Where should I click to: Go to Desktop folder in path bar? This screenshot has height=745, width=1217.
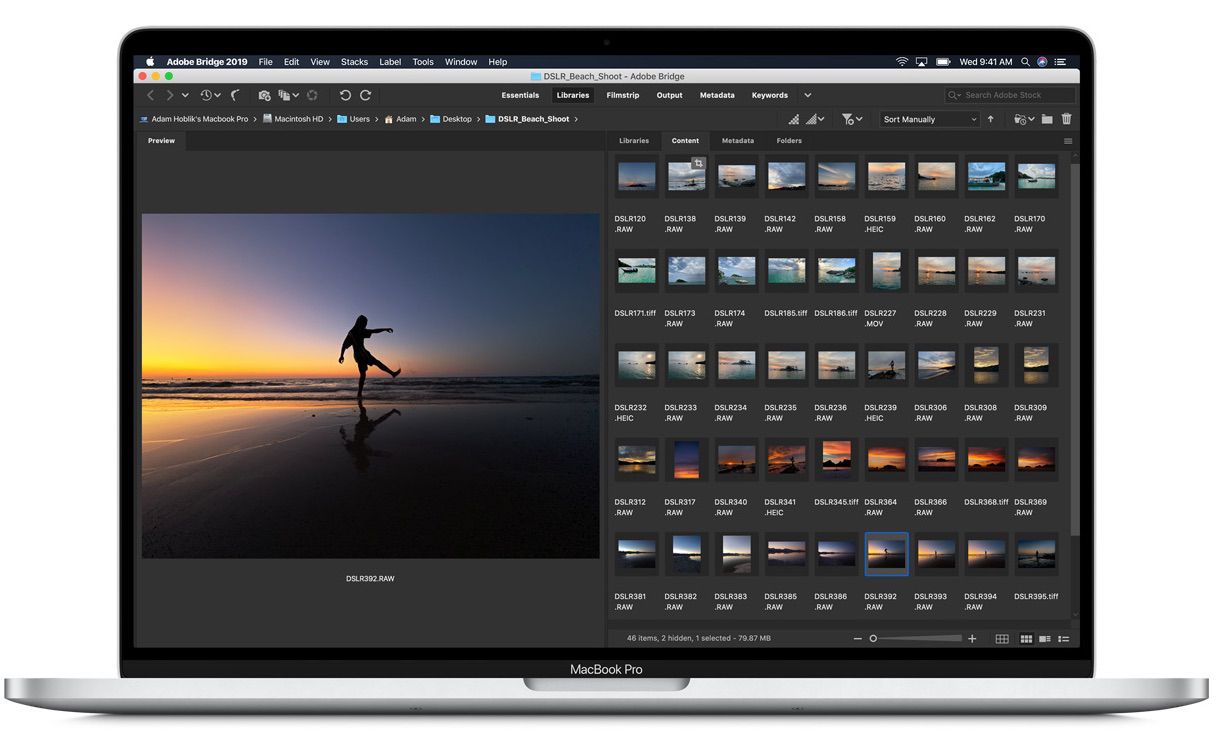[457, 119]
